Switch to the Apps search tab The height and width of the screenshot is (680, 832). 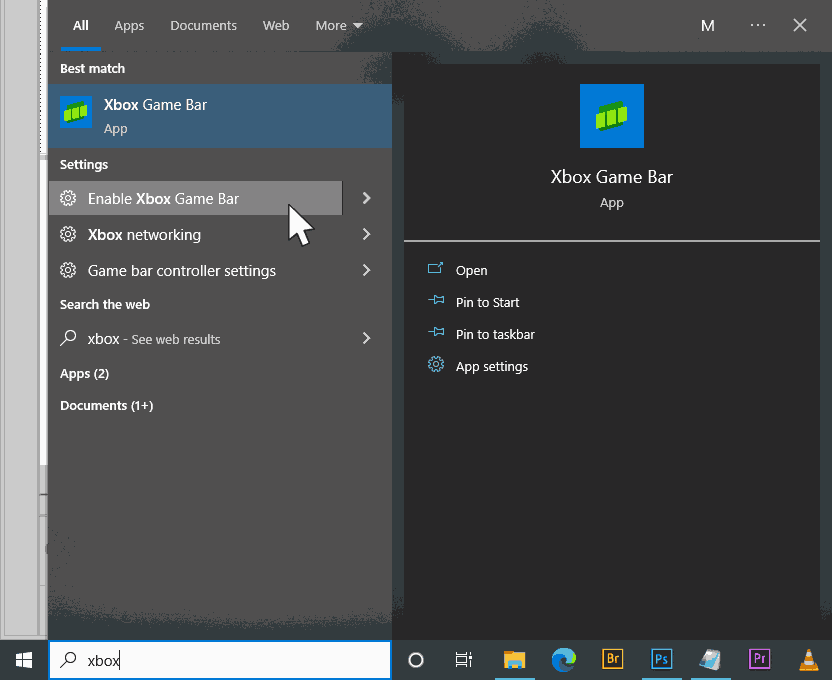pyautogui.click(x=129, y=26)
